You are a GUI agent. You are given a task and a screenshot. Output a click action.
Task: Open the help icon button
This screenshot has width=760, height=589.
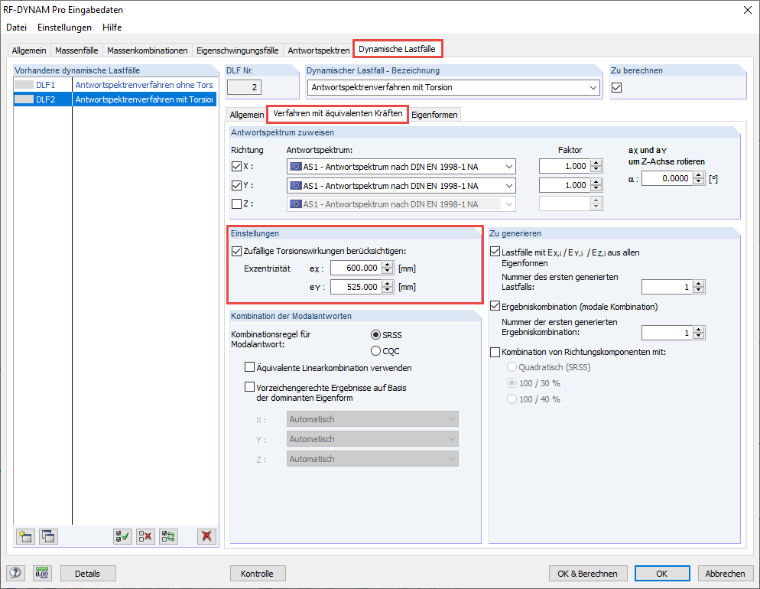click(x=16, y=573)
